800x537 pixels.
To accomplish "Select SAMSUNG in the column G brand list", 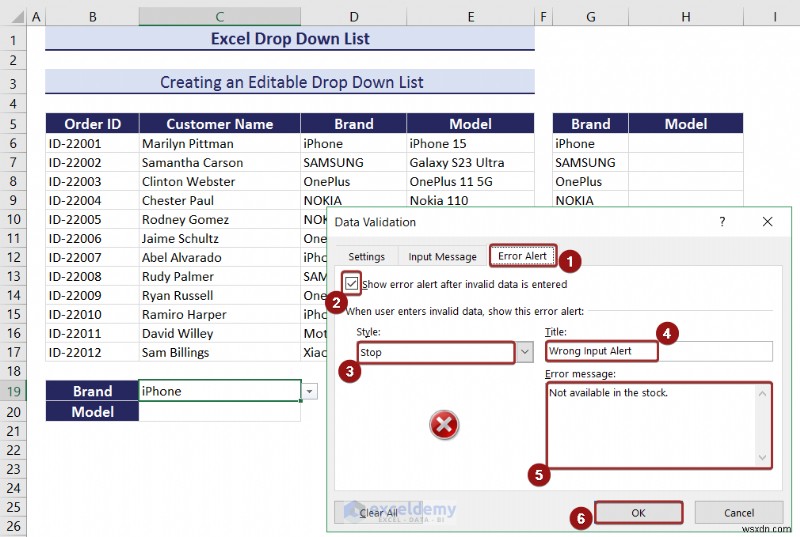I will (590, 163).
